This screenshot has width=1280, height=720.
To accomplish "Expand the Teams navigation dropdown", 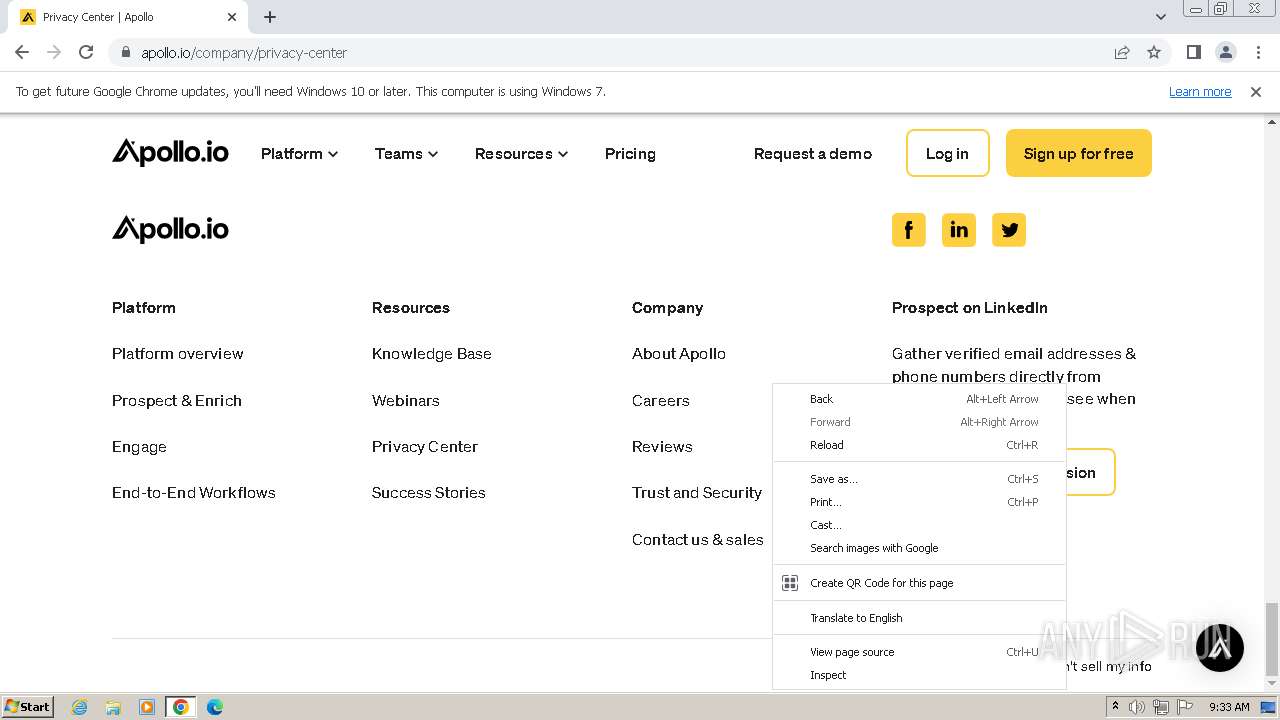I will coord(406,153).
